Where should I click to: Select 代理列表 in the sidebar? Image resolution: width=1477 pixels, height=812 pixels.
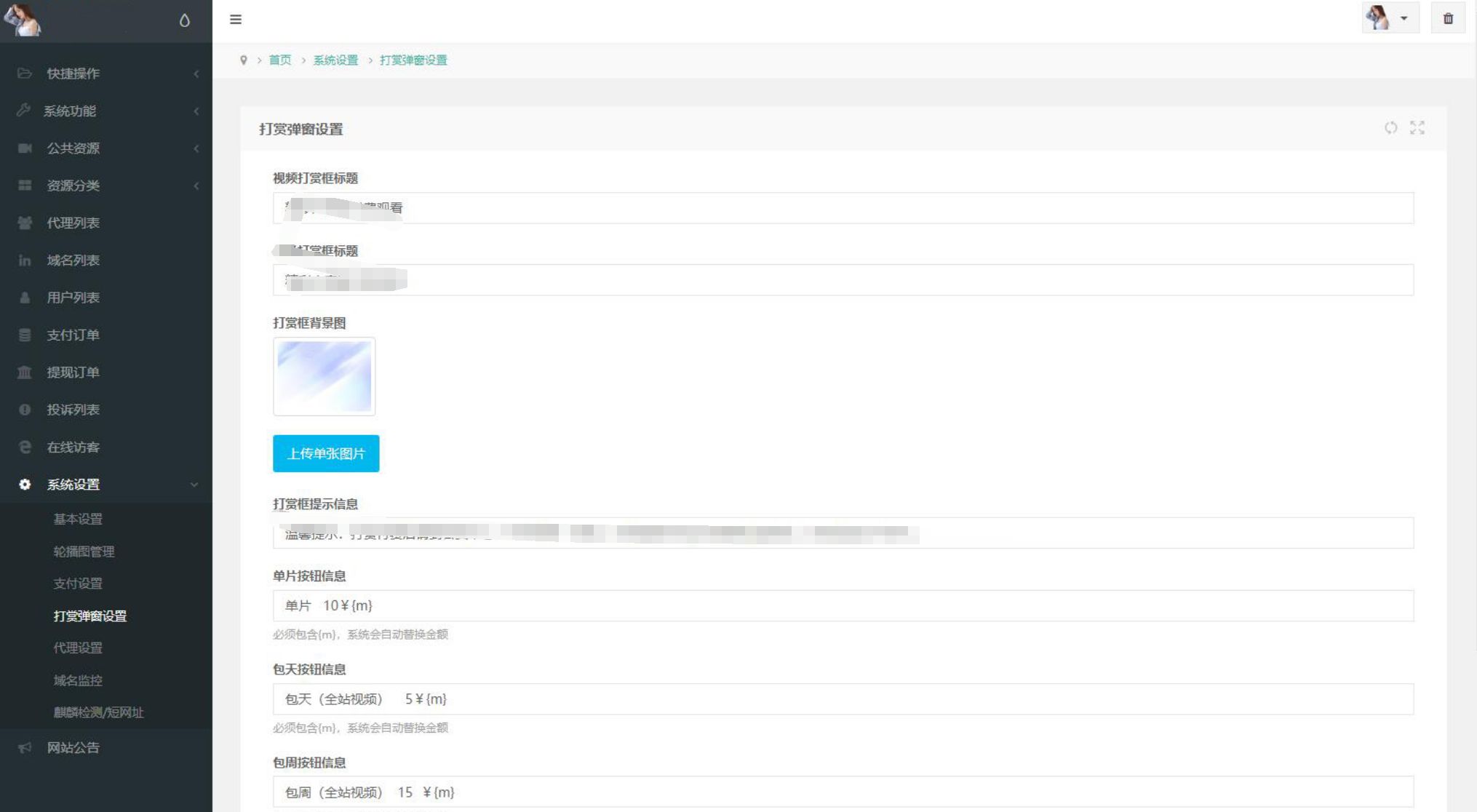(x=73, y=223)
